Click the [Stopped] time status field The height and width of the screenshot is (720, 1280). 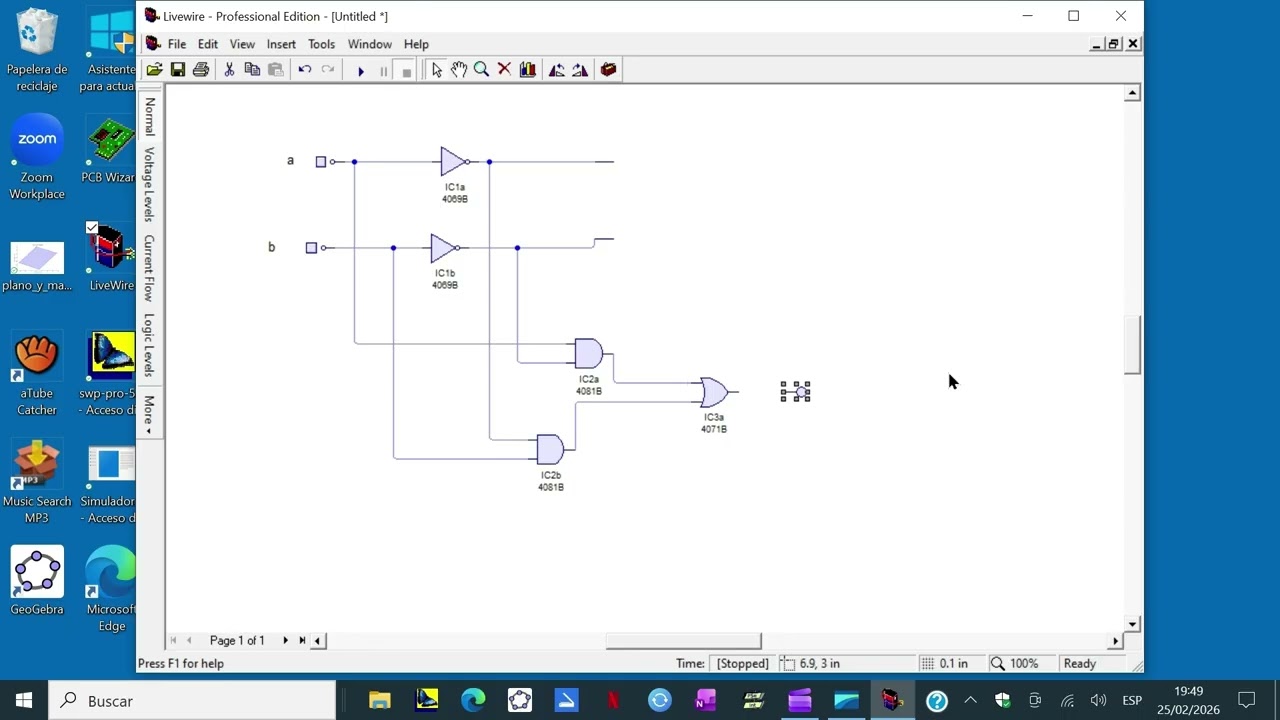pyautogui.click(x=743, y=664)
